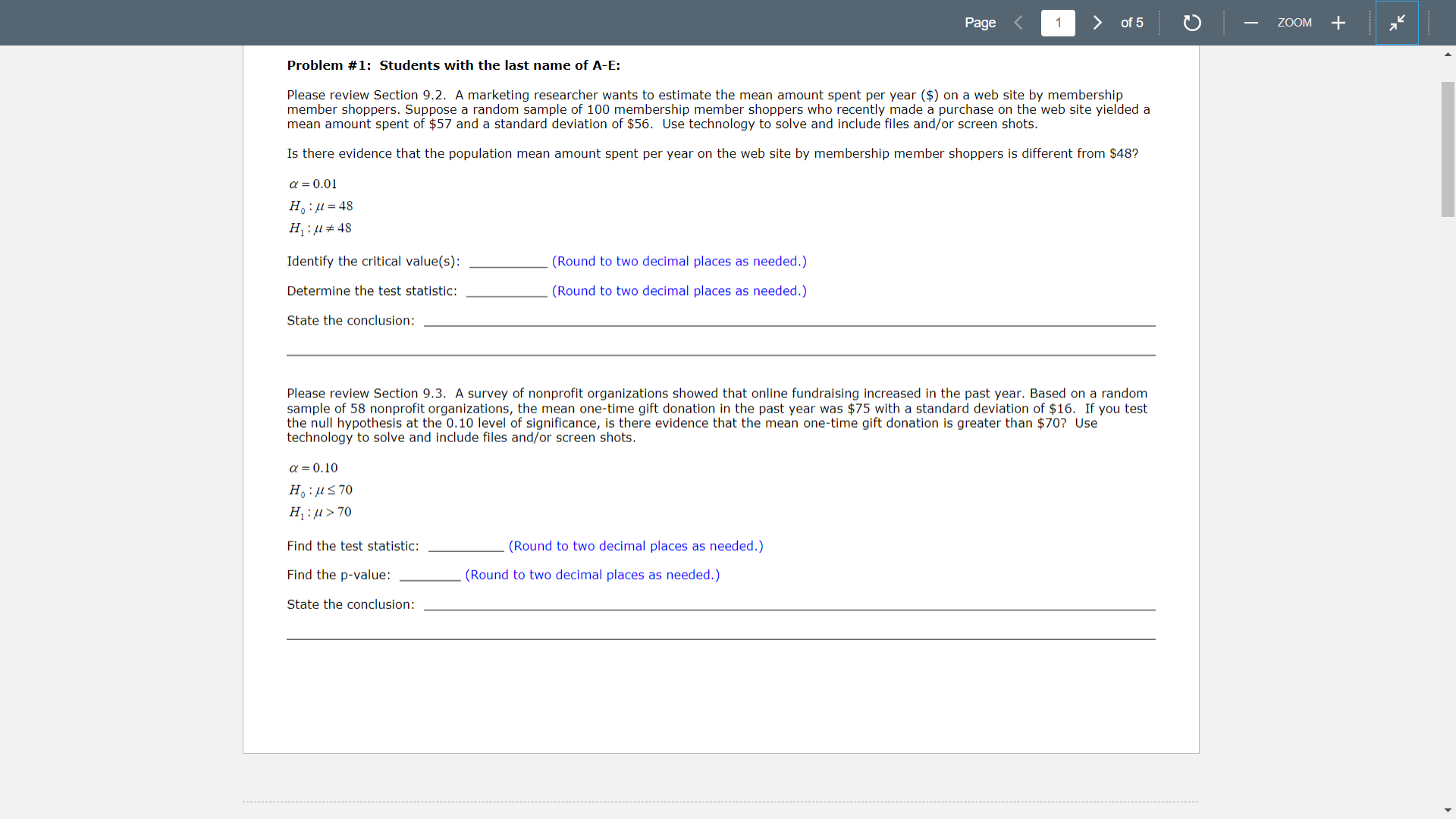
Task: Click the p-value blank for Problem 9.3
Action: click(429, 576)
